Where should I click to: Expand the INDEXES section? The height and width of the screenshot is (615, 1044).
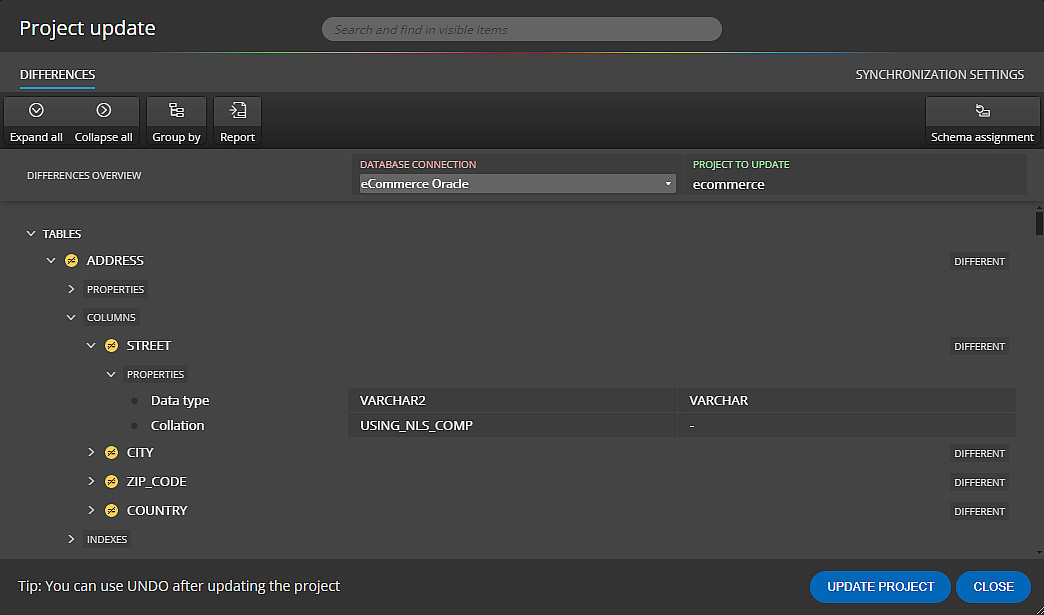pyautogui.click(x=71, y=539)
